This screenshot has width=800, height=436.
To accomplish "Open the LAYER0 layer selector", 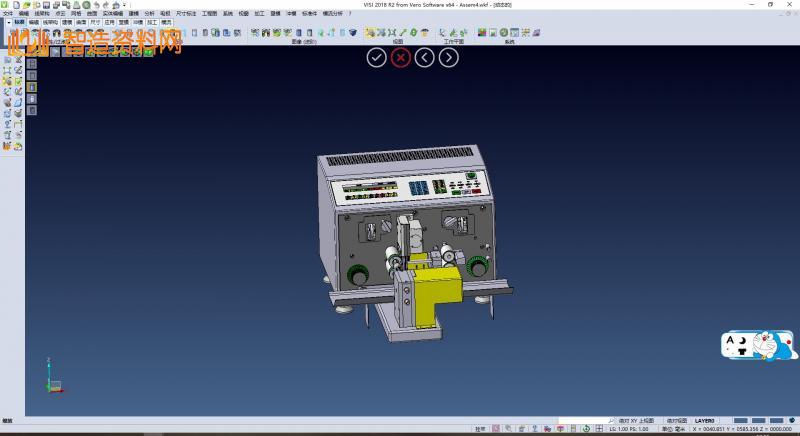I will pyautogui.click(x=705, y=420).
